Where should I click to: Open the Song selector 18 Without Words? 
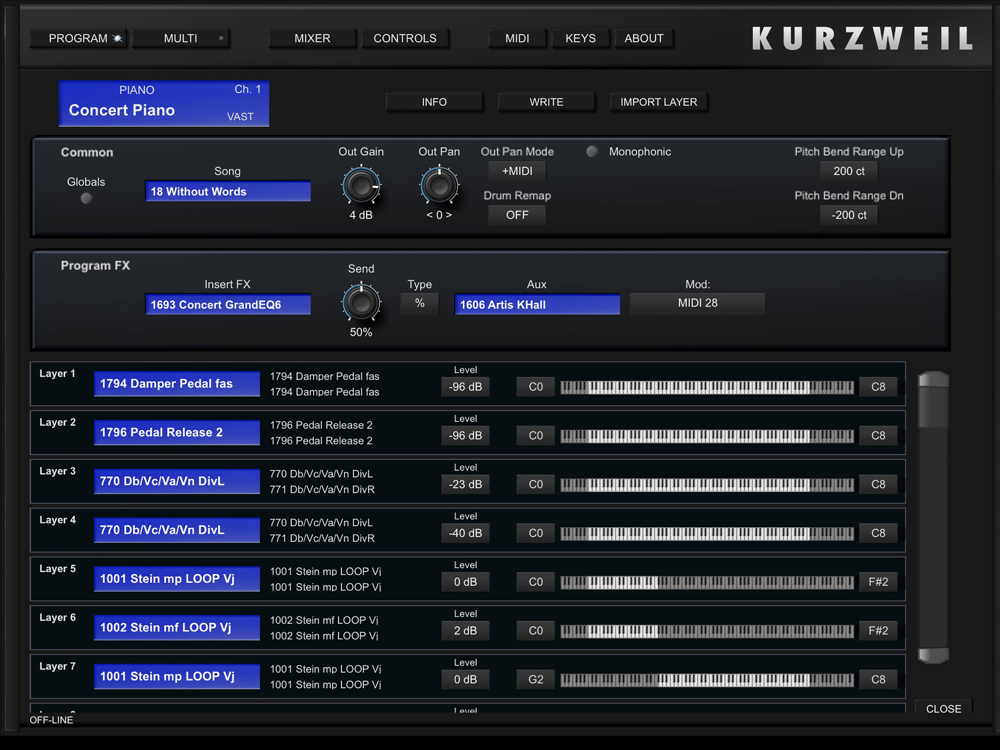pyautogui.click(x=228, y=191)
